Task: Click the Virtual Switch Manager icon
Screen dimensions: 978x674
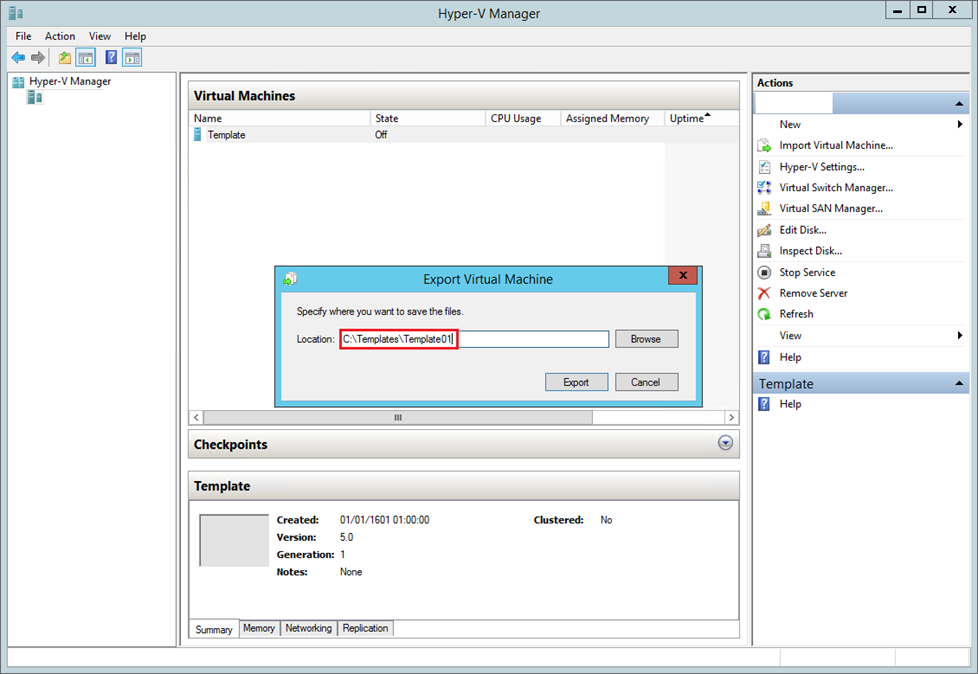Action: [764, 187]
